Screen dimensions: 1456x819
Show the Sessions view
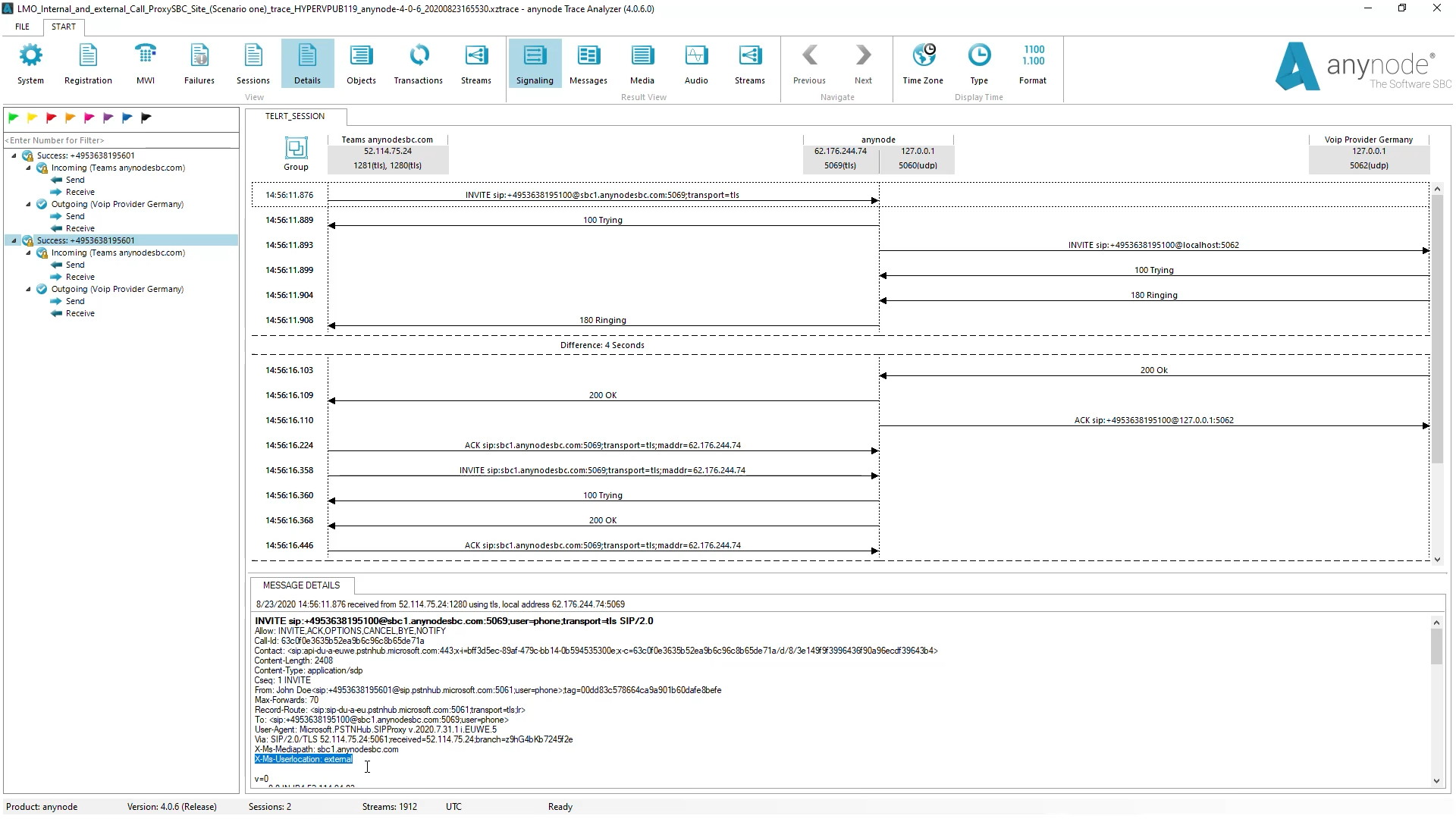click(x=253, y=64)
